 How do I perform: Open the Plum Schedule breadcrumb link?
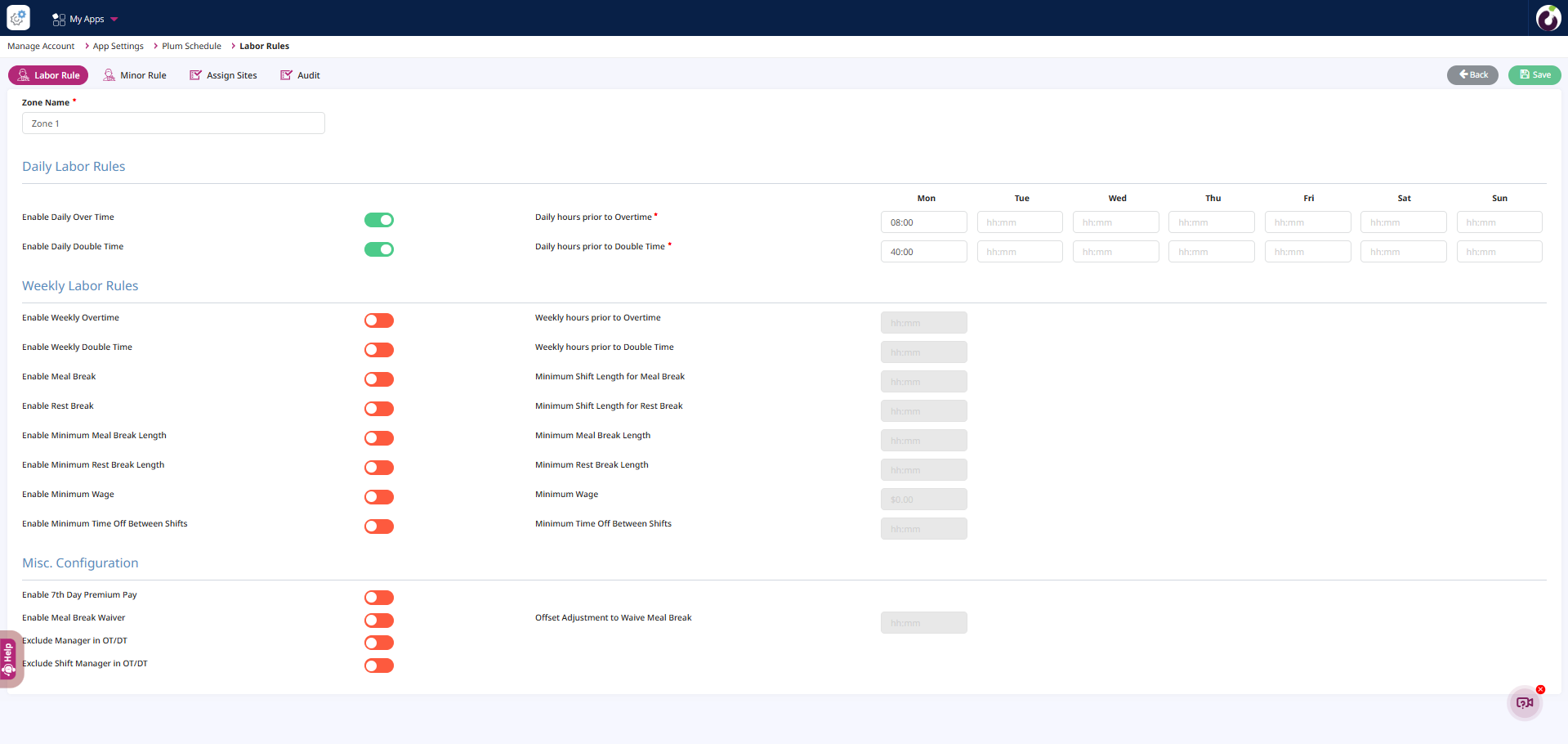[191, 47]
